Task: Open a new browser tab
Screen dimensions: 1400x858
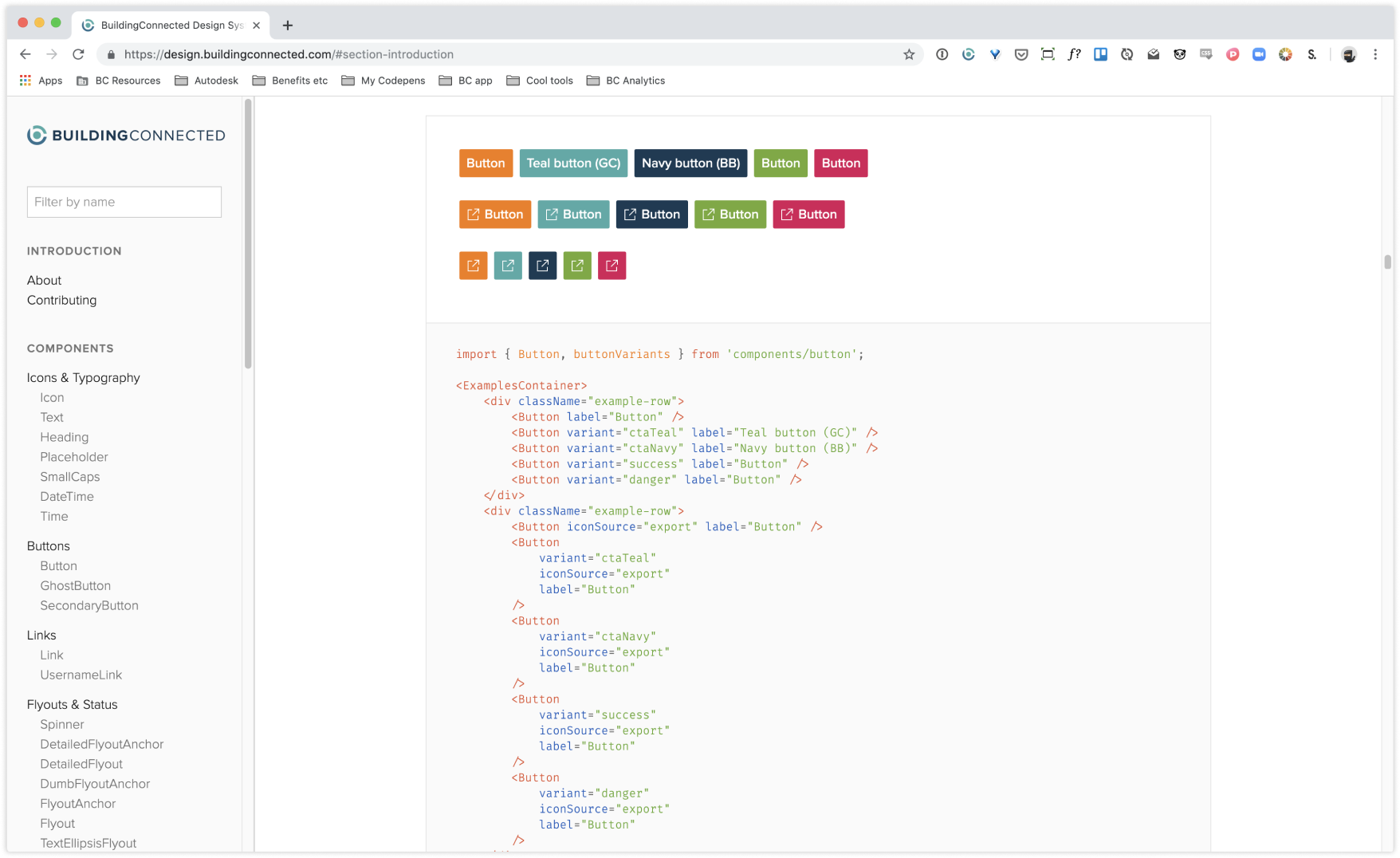Action: pos(288,26)
